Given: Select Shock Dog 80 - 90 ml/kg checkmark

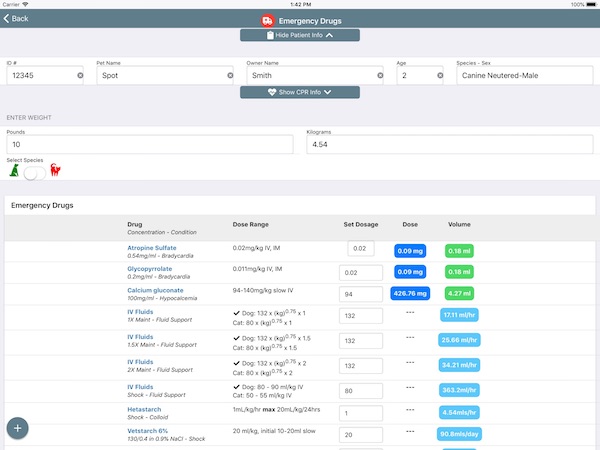Looking at the screenshot, I should 236,387.
